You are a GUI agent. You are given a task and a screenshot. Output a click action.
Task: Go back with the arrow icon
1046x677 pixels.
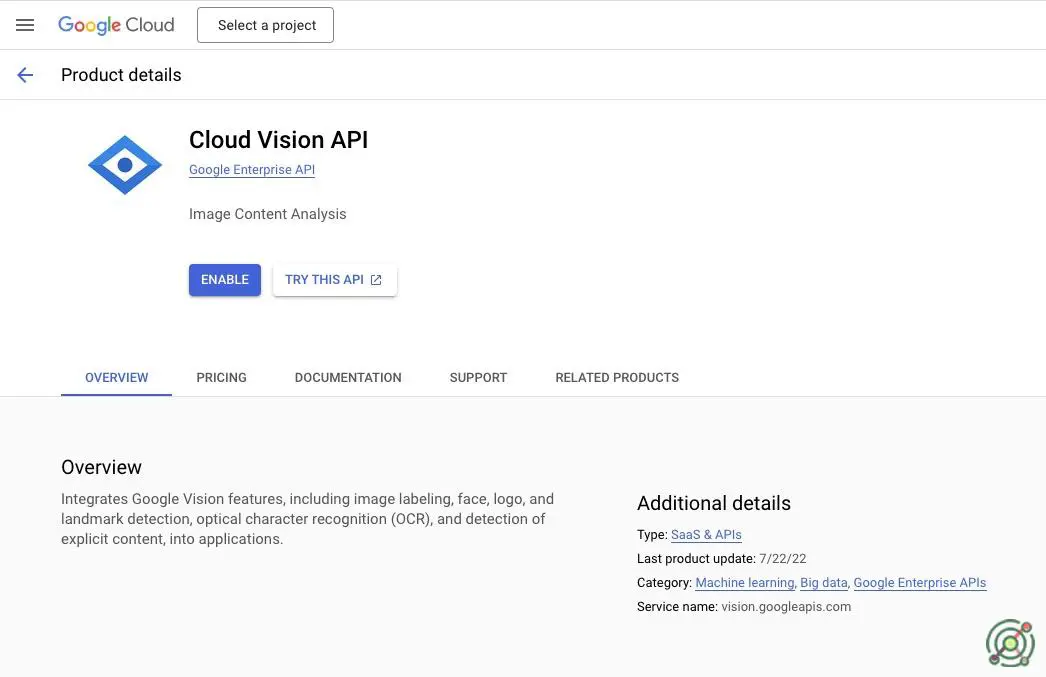click(25, 75)
